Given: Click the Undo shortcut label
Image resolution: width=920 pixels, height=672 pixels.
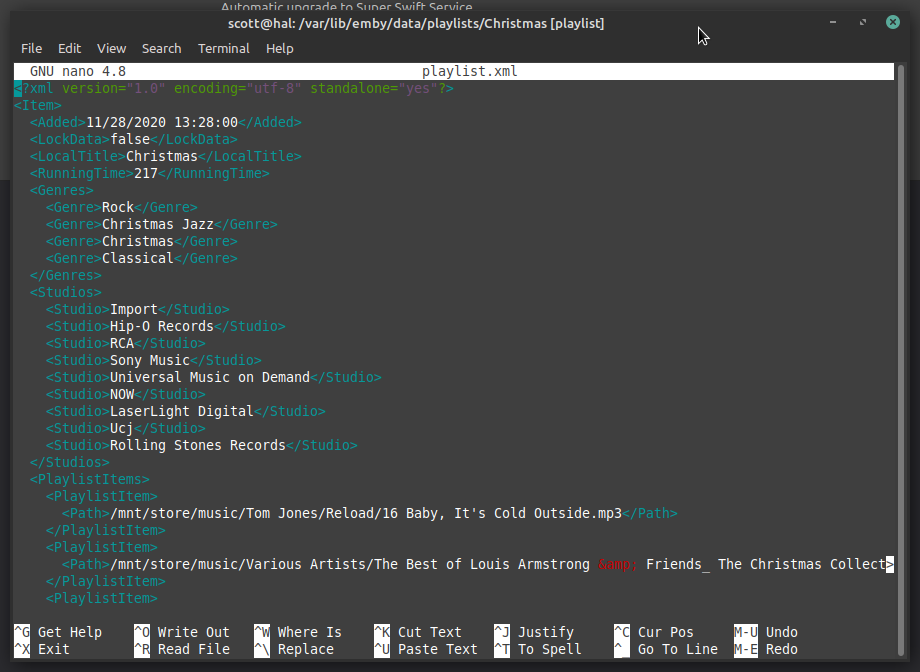Looking at the screenshot, I should (x=781, y=632).
